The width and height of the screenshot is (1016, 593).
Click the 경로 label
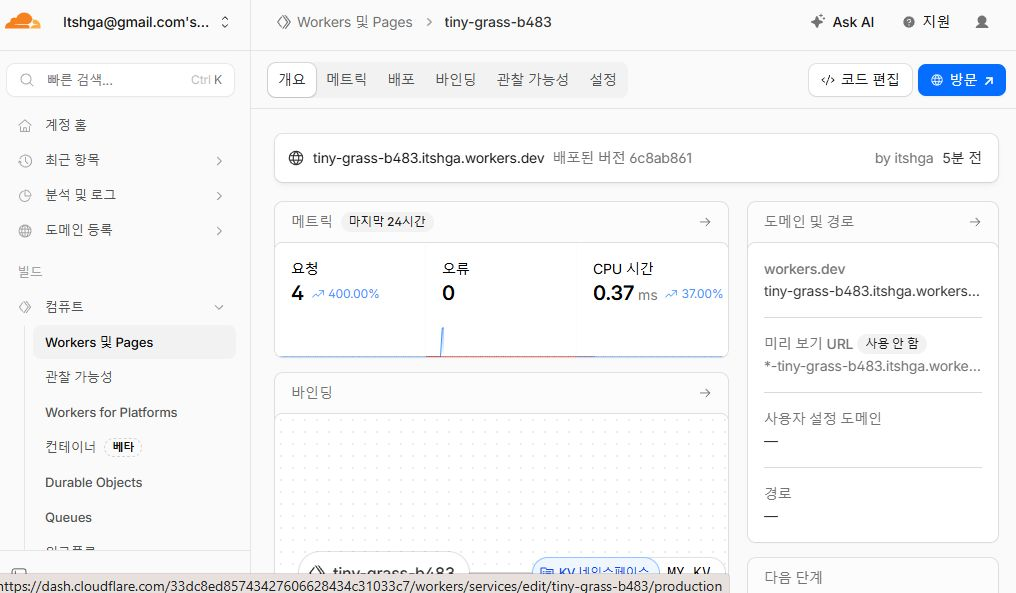point(778,493)
